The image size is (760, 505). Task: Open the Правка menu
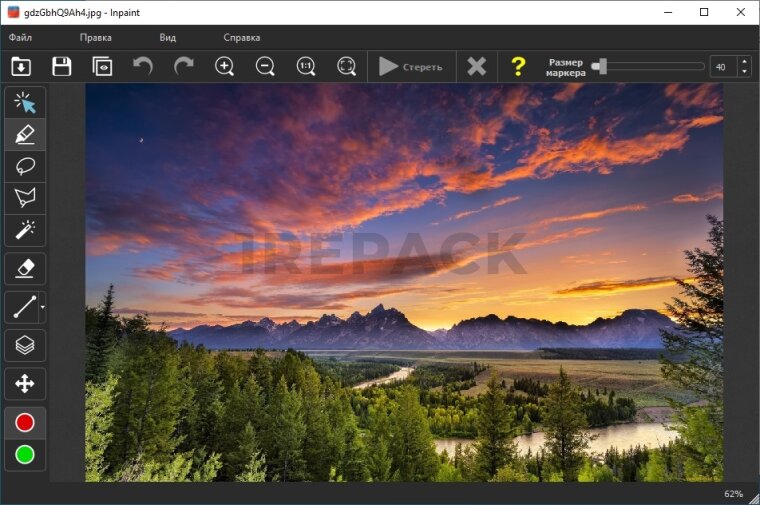(96, 38)
